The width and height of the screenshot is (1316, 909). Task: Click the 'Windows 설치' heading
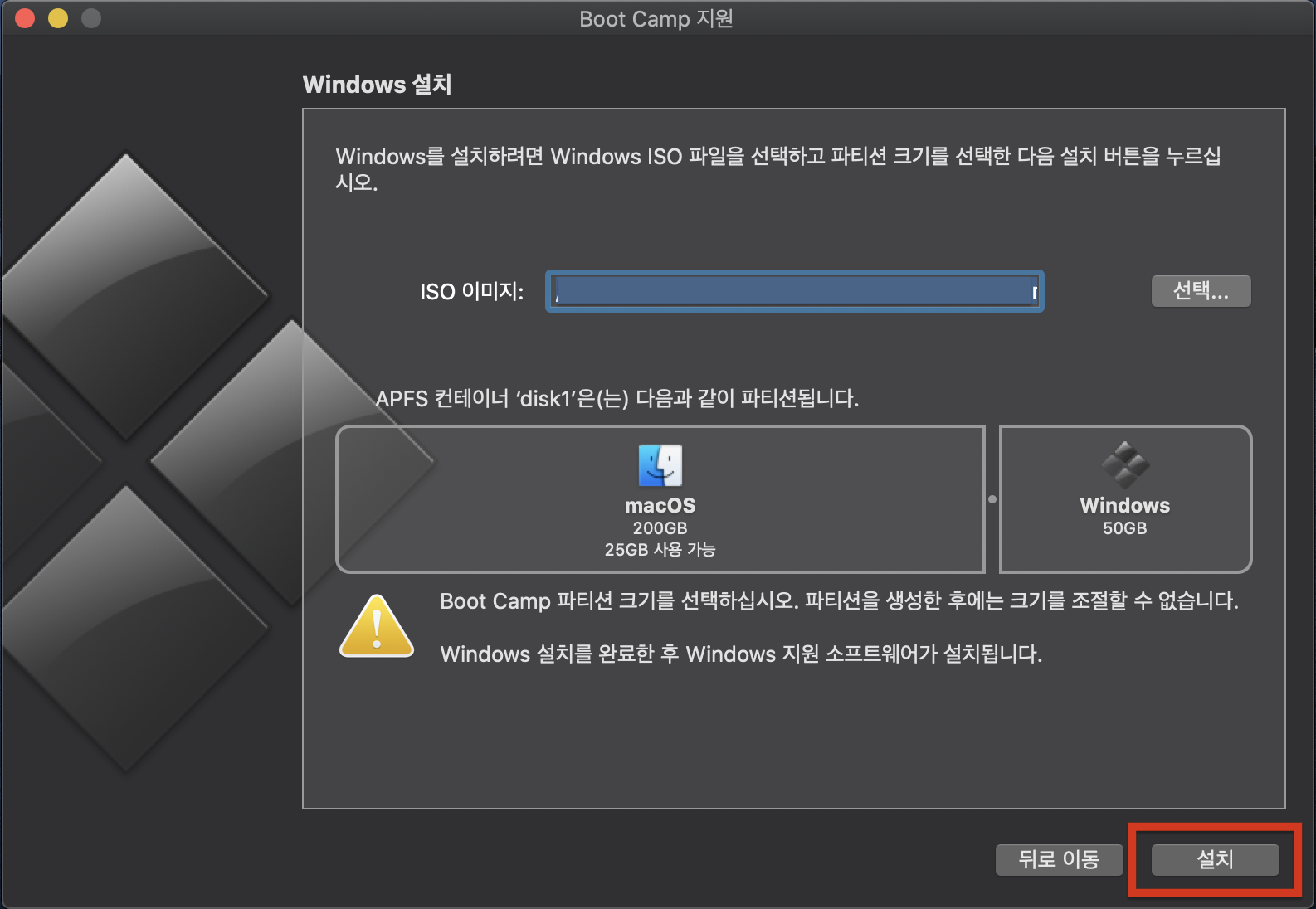377,84
